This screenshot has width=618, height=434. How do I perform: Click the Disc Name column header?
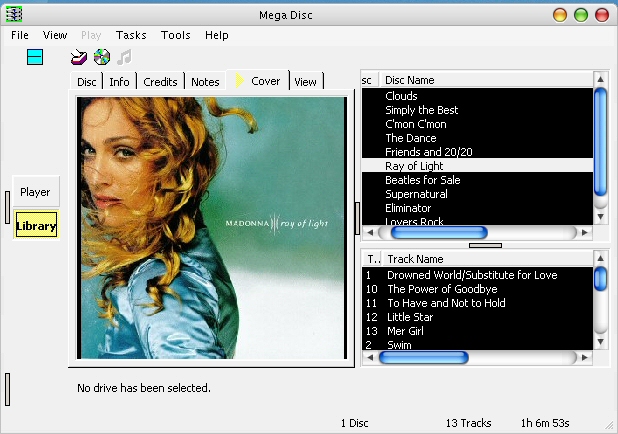pos(486,80)
